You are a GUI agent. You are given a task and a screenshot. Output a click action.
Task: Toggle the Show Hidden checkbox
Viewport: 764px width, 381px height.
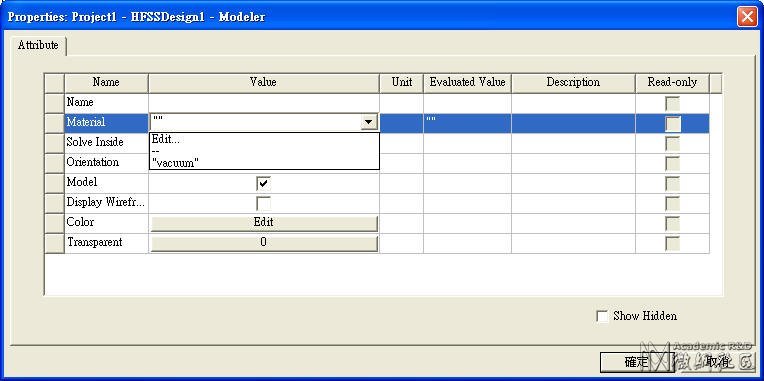[x=603, y=316]
